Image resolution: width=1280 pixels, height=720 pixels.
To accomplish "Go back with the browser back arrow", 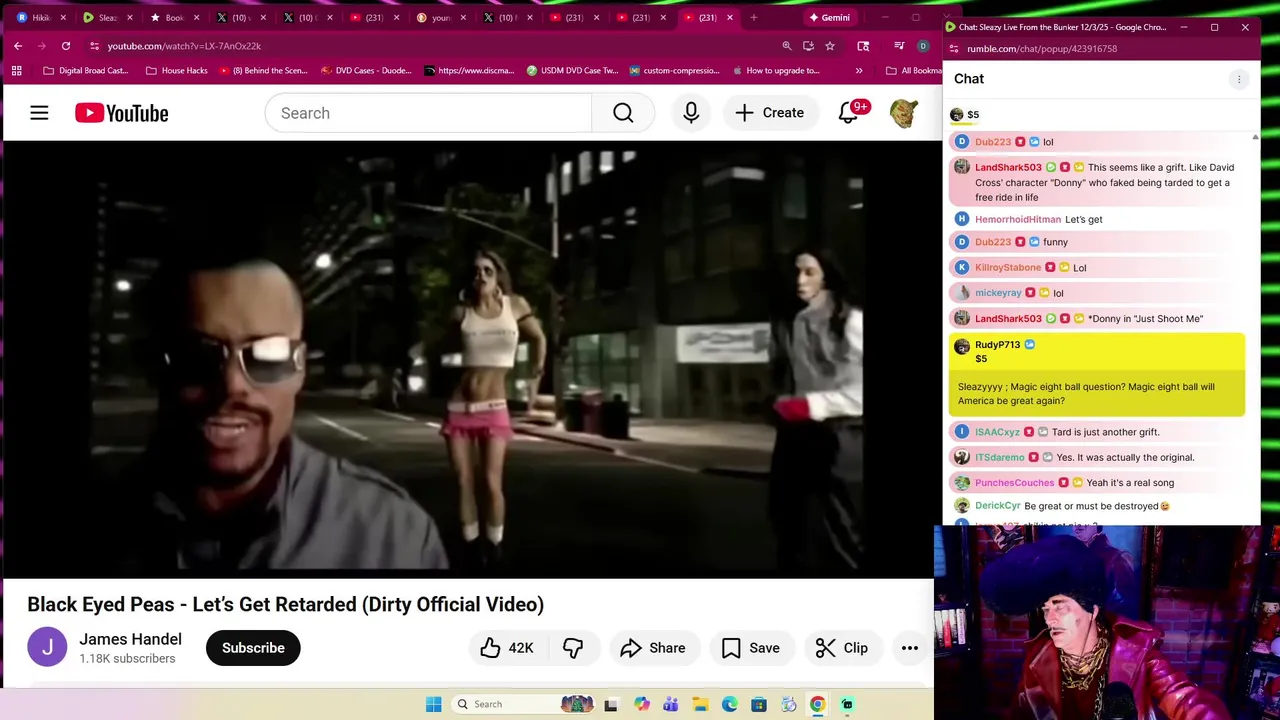I will click(18, 46).
